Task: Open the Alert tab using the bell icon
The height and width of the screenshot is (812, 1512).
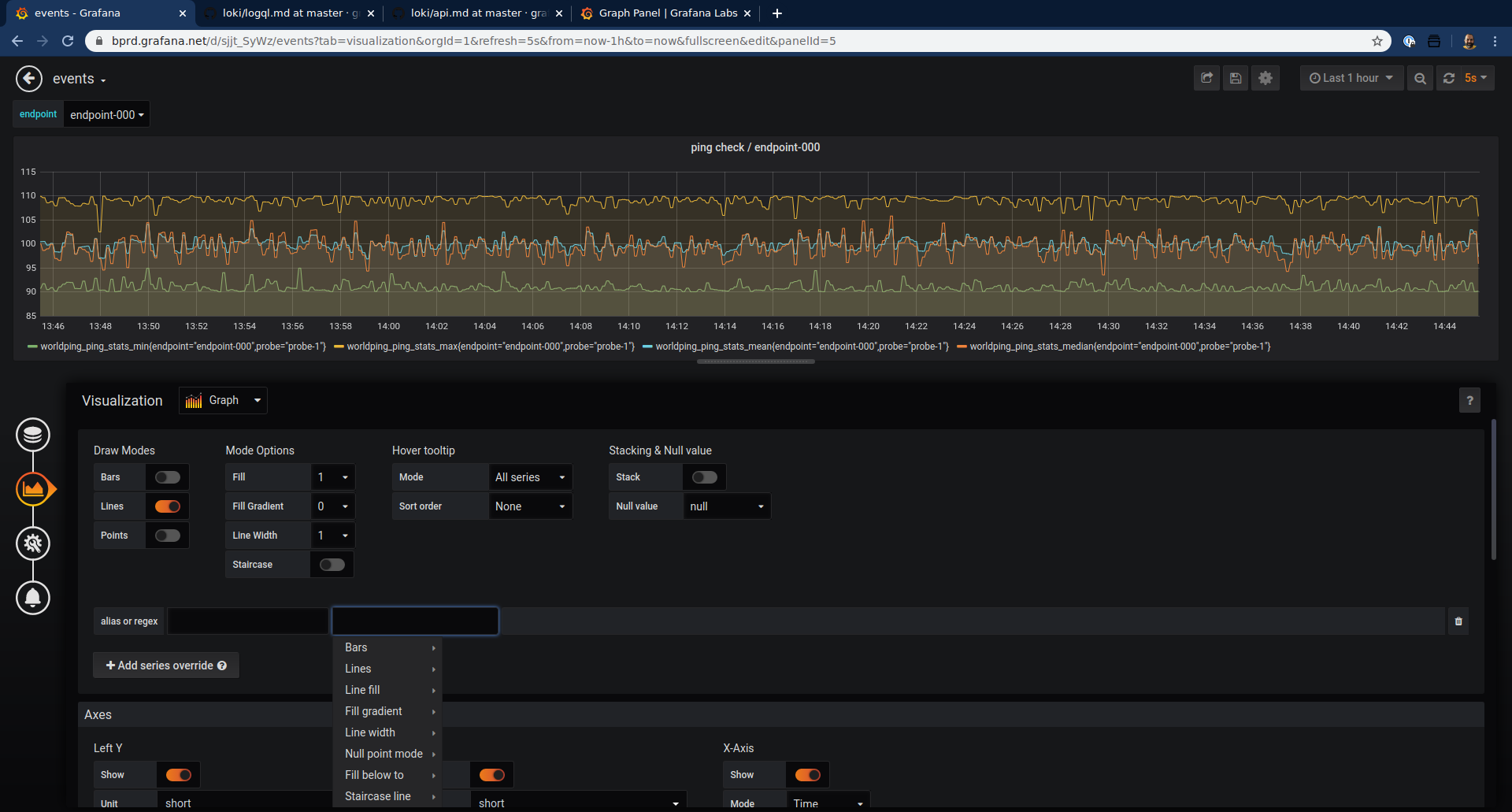Action: point(32,598)
